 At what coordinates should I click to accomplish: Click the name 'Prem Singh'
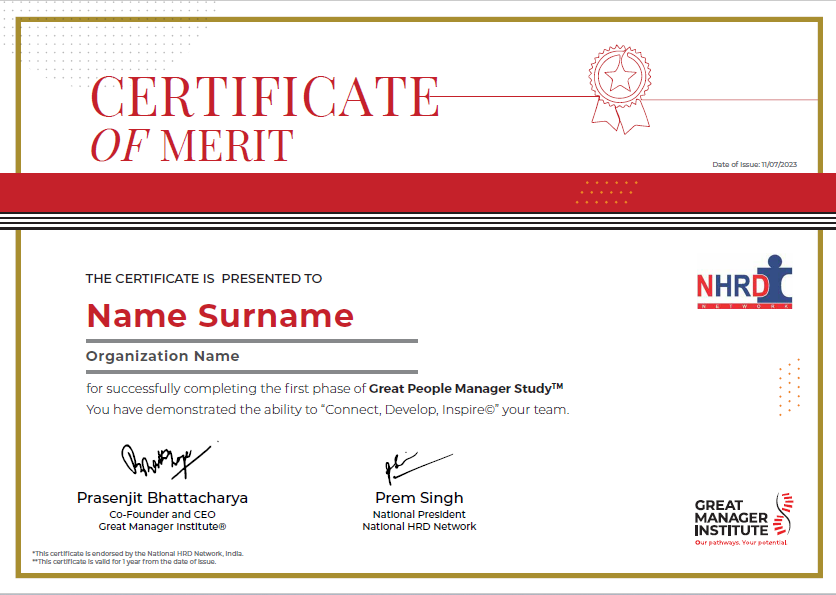[x=419, y=498]
